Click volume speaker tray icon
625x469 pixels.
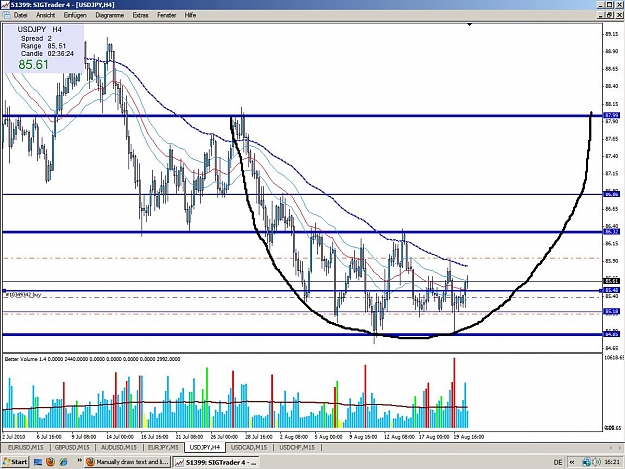click(596, 462)
